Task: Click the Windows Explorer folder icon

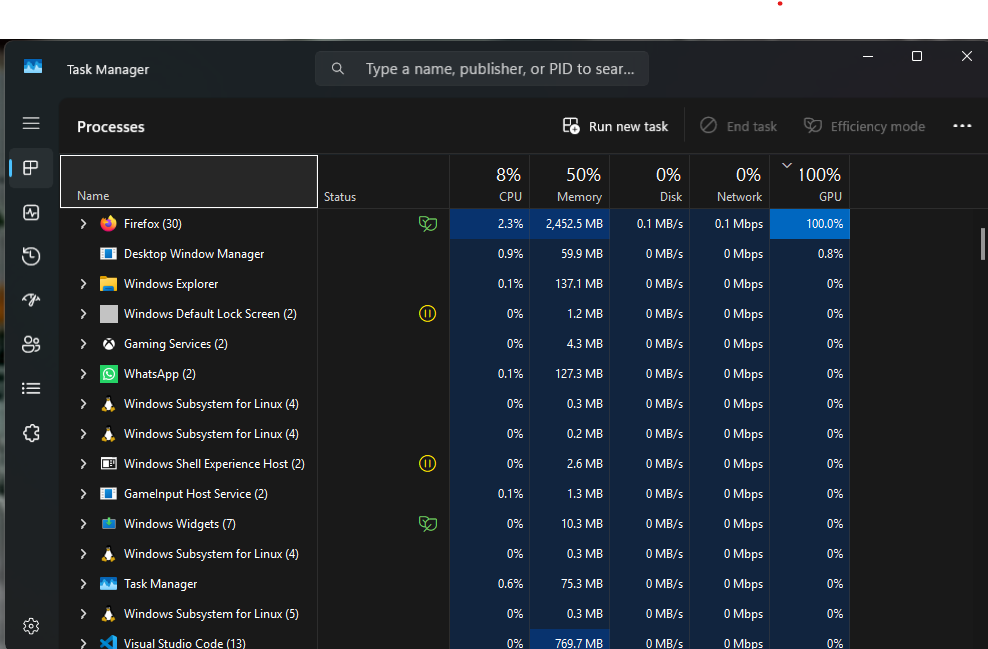Action: tap(108, 284)
